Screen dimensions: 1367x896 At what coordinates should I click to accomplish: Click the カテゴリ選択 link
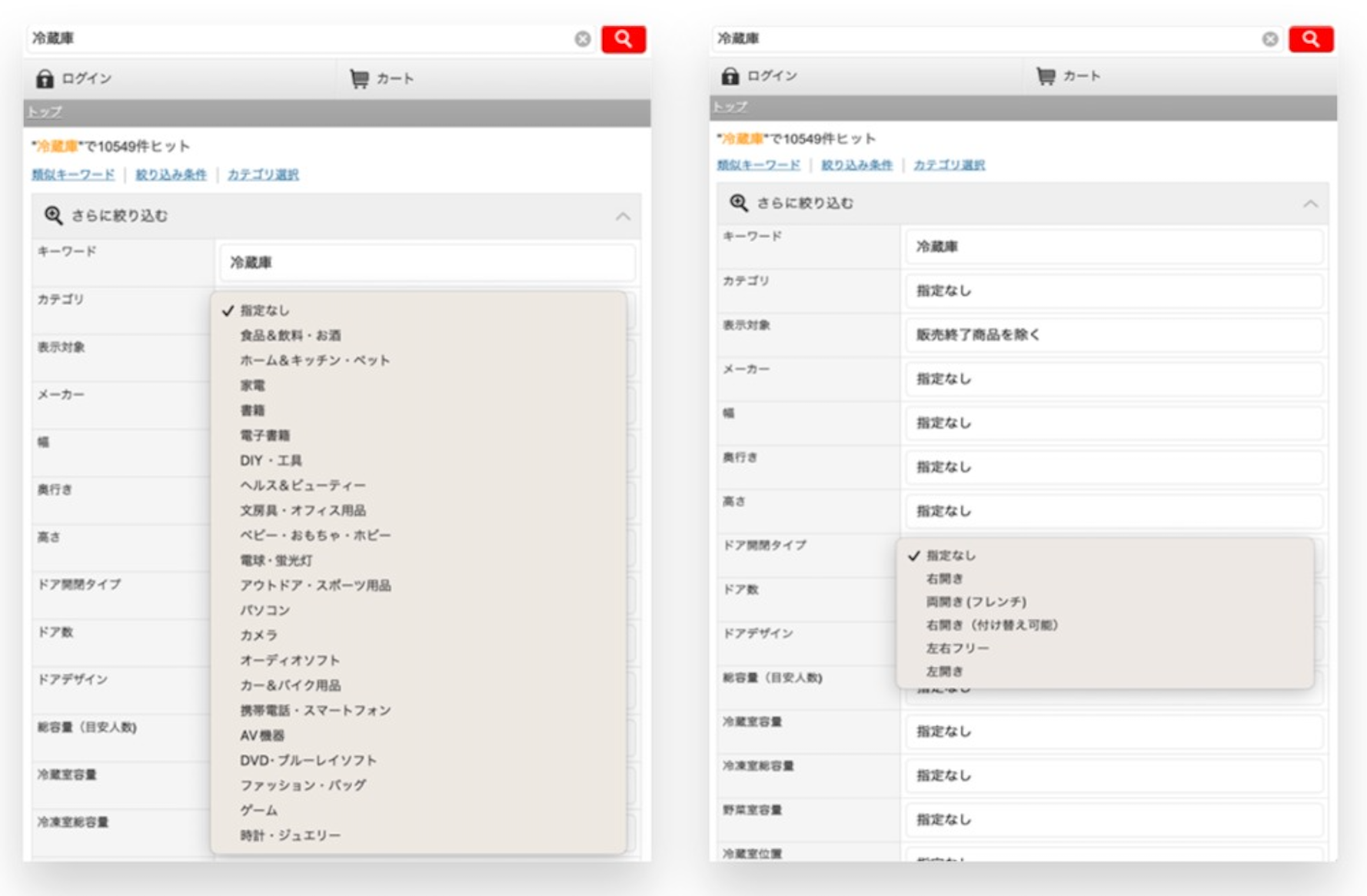coord(264,174)
